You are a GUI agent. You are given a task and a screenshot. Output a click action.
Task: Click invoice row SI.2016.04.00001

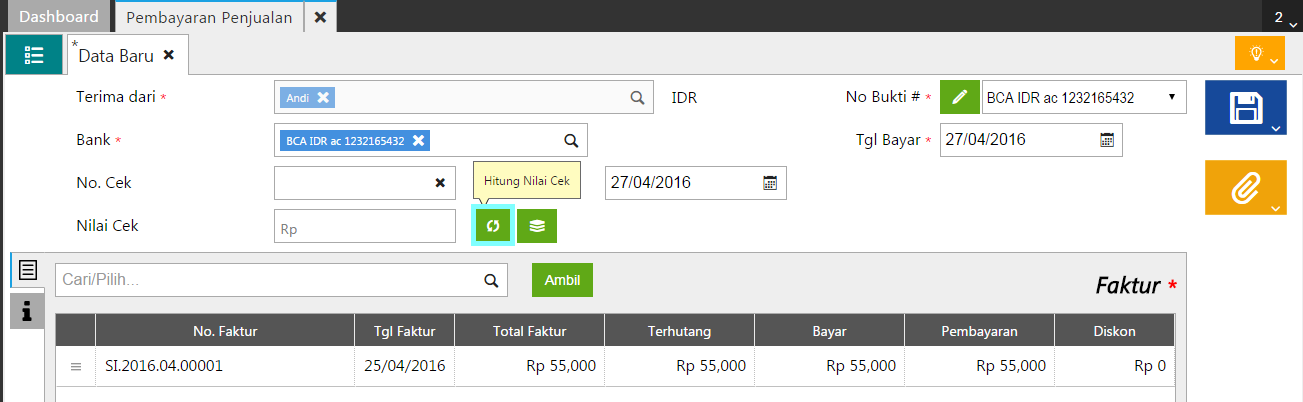[164, 366]
